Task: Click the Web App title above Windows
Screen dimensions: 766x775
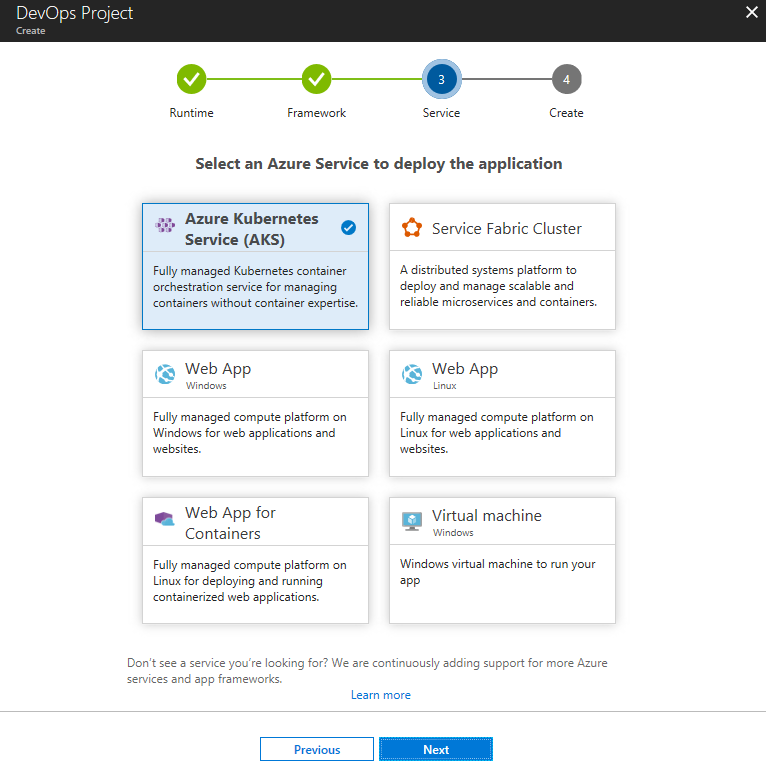Action: [x=218, y=369]
